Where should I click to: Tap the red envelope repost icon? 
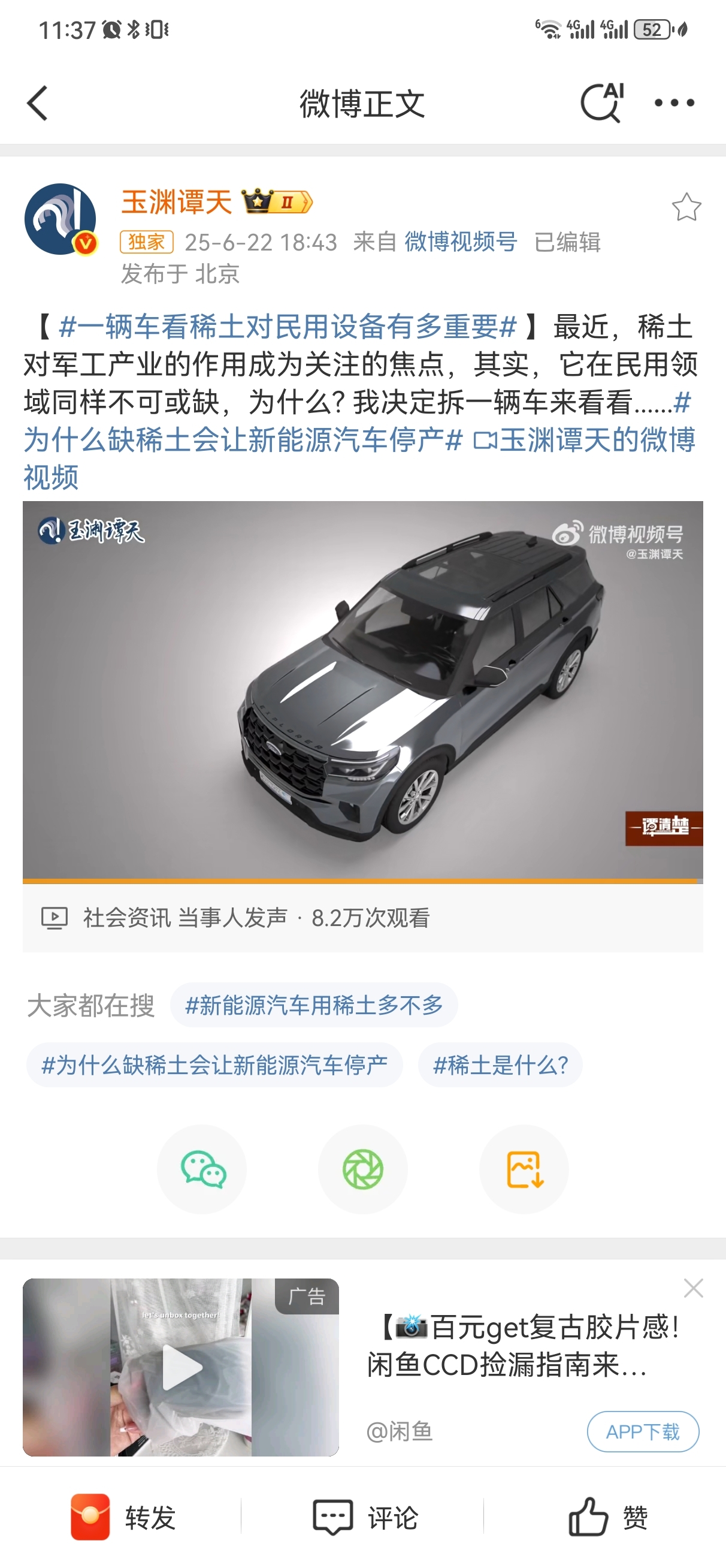tap(90, 1517)
